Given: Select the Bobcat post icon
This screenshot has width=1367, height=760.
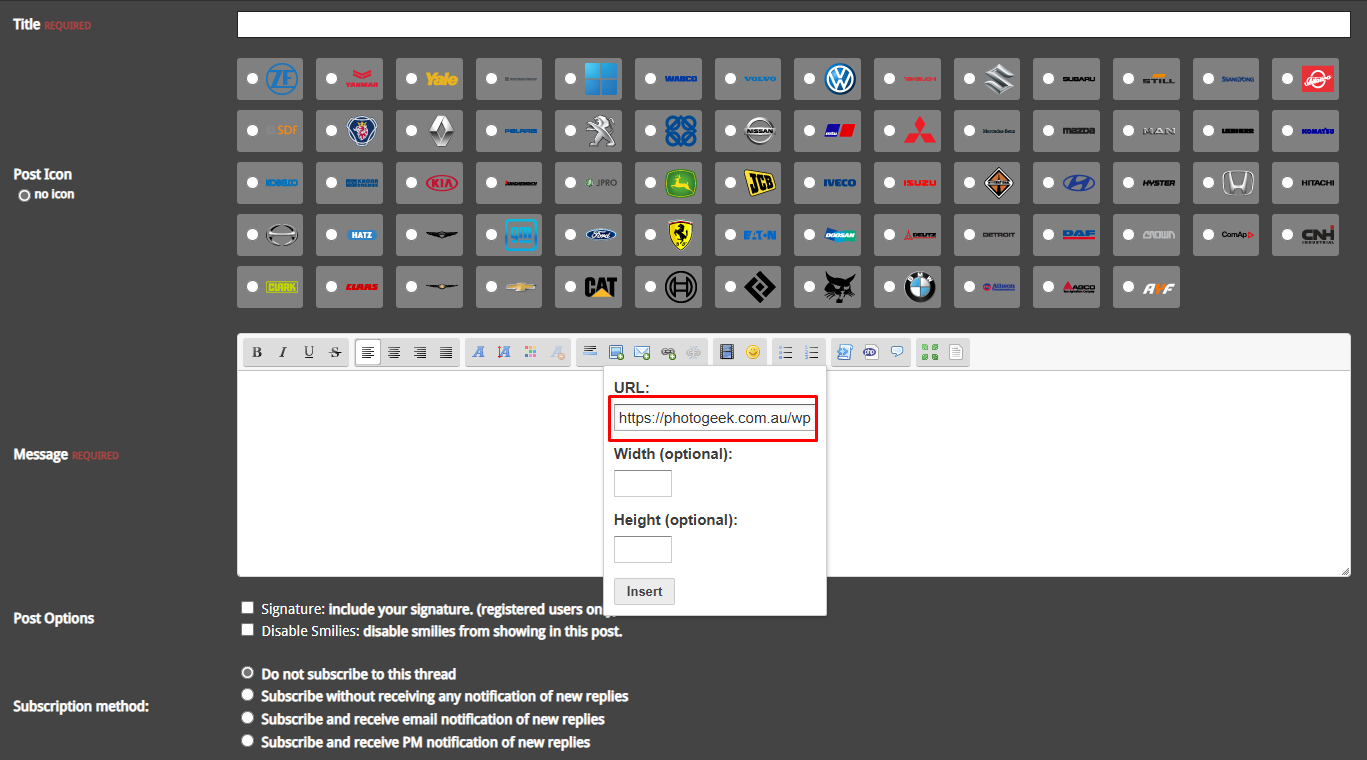Looking at the screenshot, I should click(x=810, y=287).
